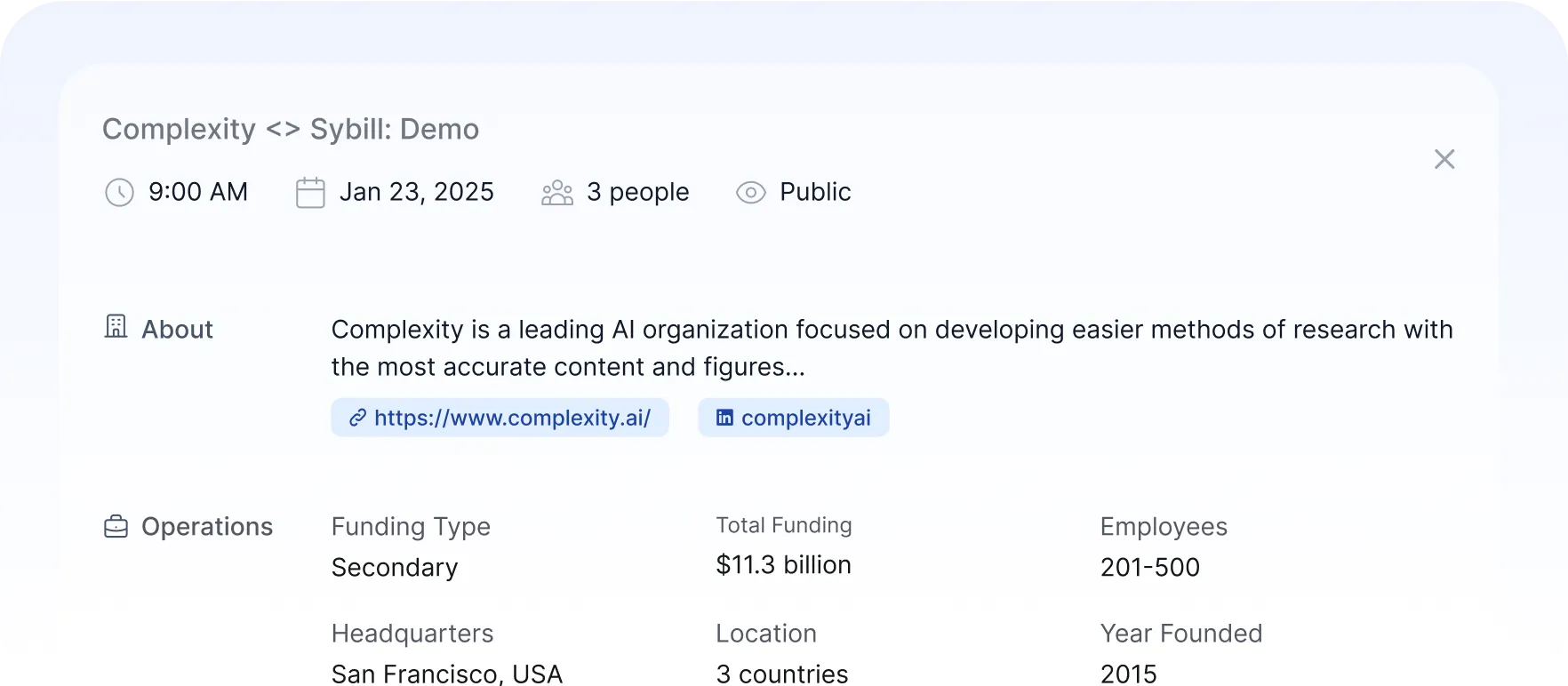This screenshot has height=686, width=1568.
Task: Click the Employees label
Action: (x=1164, y=526)
